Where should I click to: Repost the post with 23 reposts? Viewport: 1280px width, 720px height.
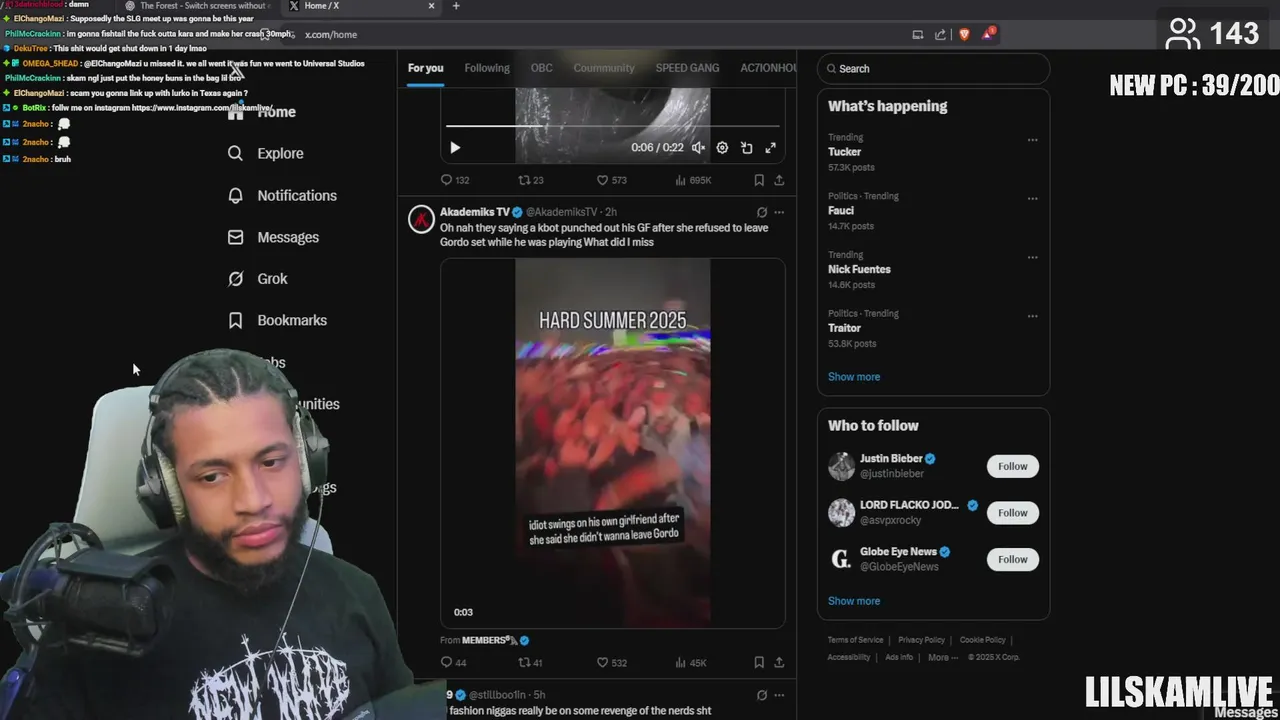coord(531,180)
